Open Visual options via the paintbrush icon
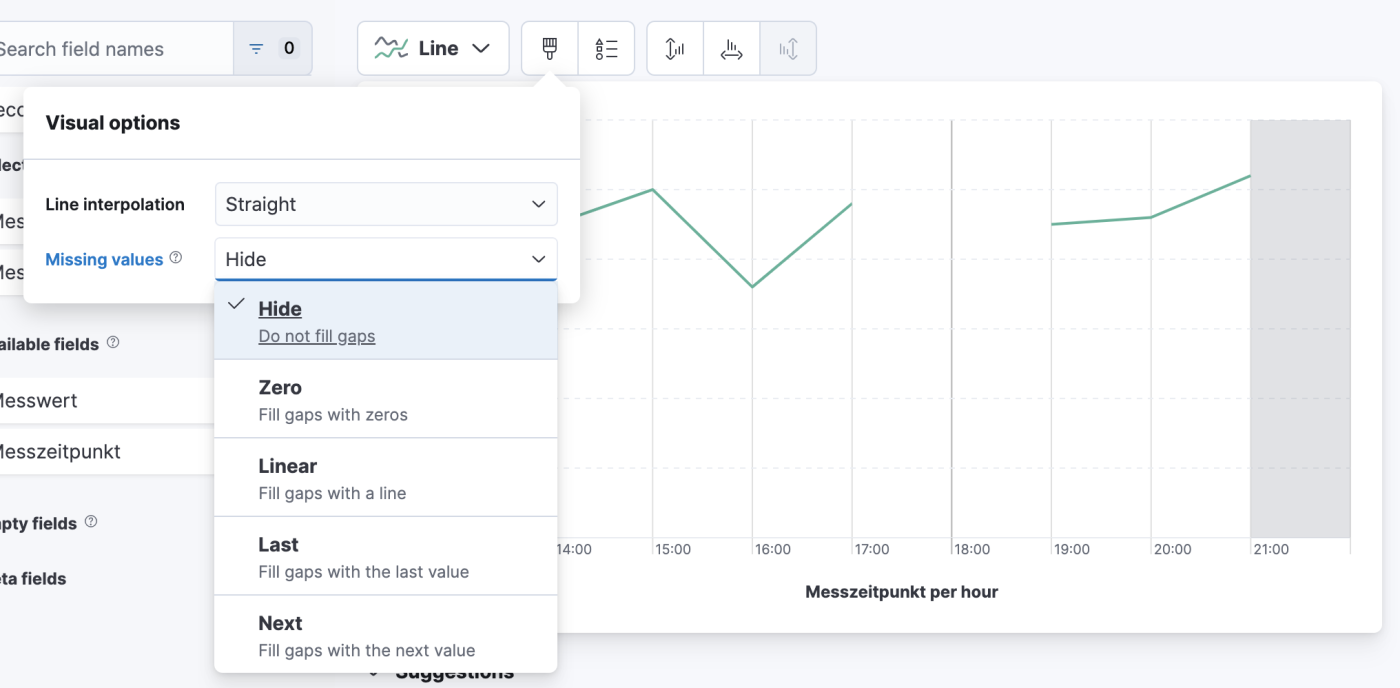This screenshot has width=1400, height=688. (x=548, y=47)
